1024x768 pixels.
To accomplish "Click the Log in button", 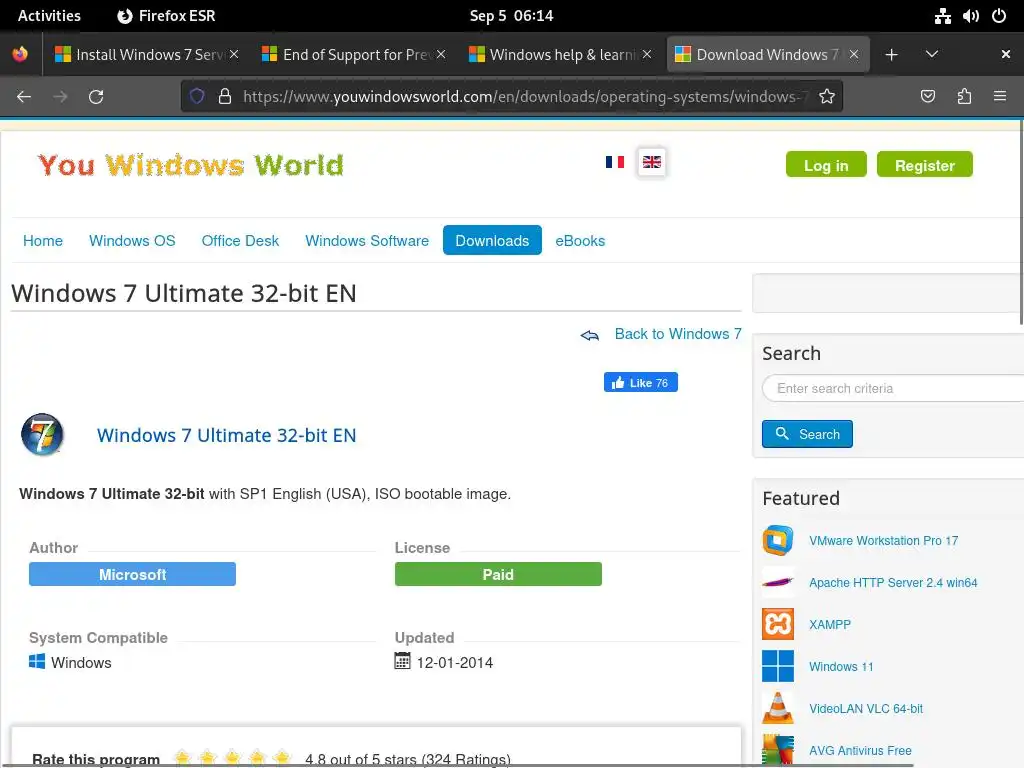I will pos(826,165).
